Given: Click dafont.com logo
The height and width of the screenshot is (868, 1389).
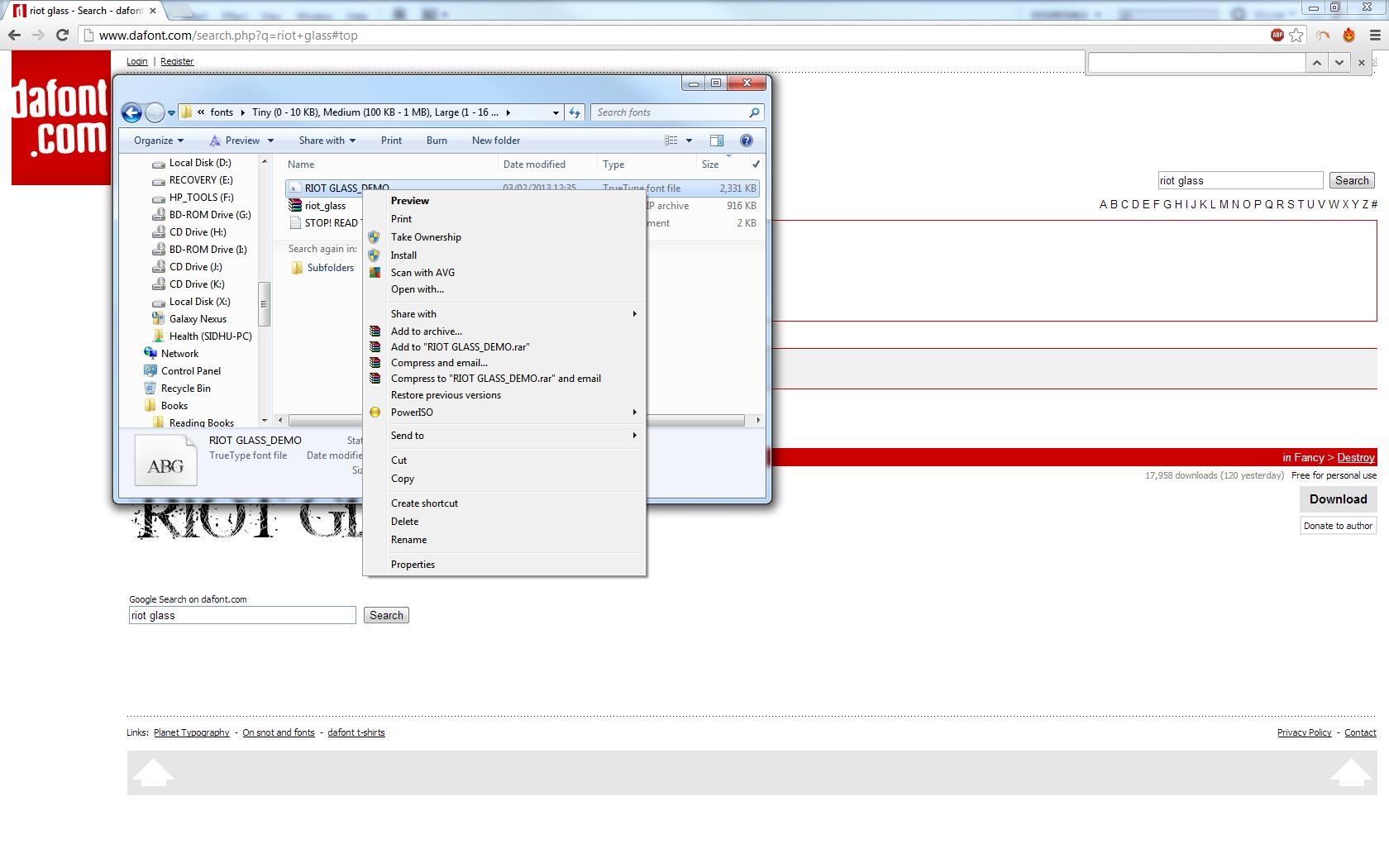Looking at the screenshot, I should [x=61, y=117].
